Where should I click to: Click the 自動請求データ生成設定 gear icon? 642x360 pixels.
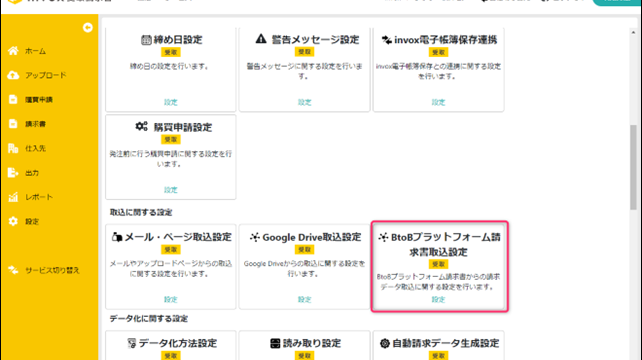pyautogui.click(x=384, y=343)
